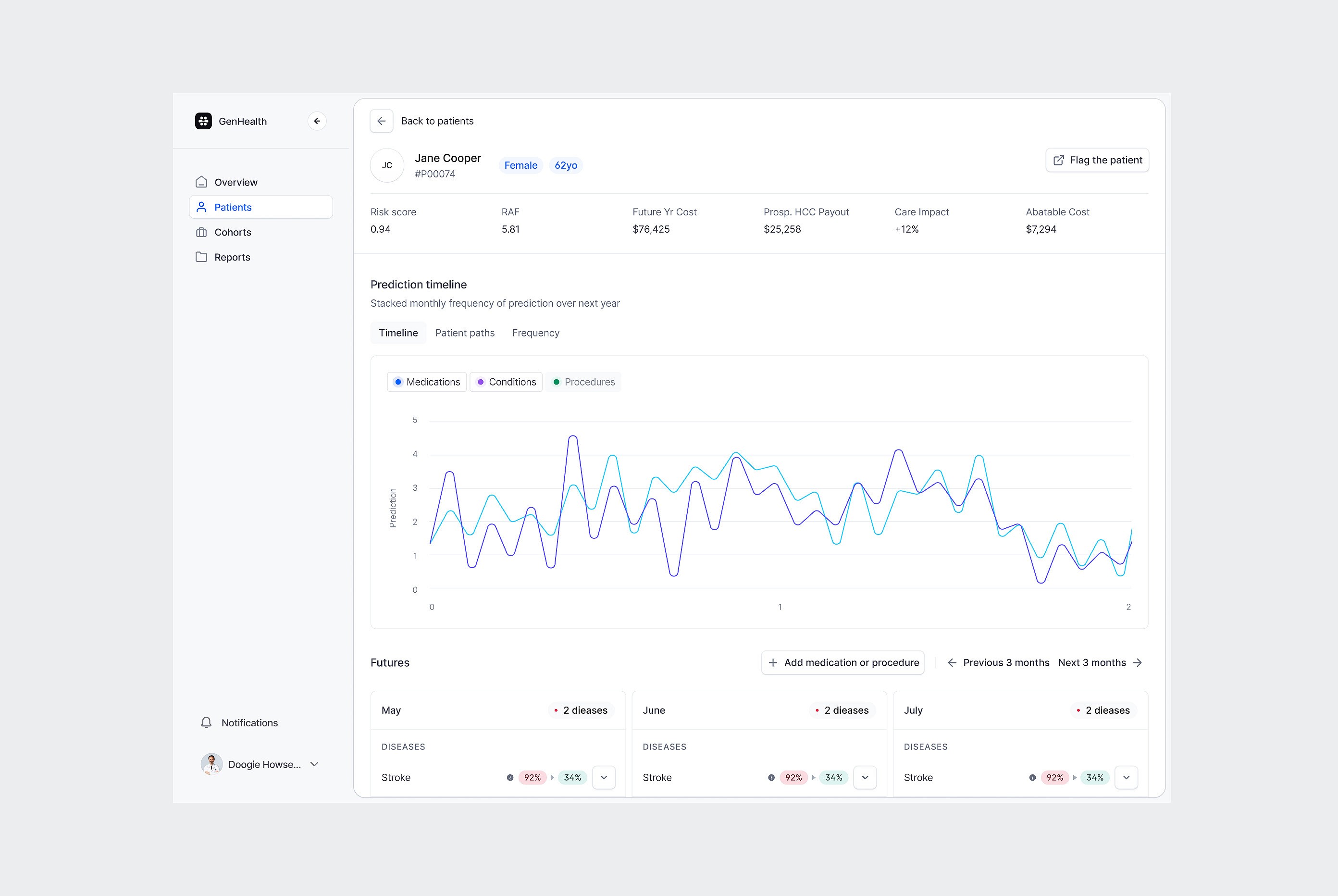The height and width of the screenshot is (896, 1338).
Task: Open the Doogie Howser account dropdown chevron
Action: [314, 764]
